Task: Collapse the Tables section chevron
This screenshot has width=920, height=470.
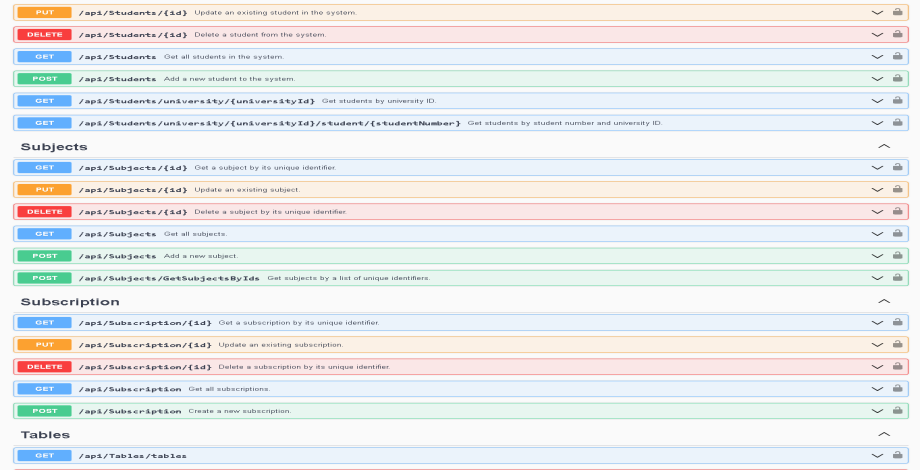Action: 883,435
